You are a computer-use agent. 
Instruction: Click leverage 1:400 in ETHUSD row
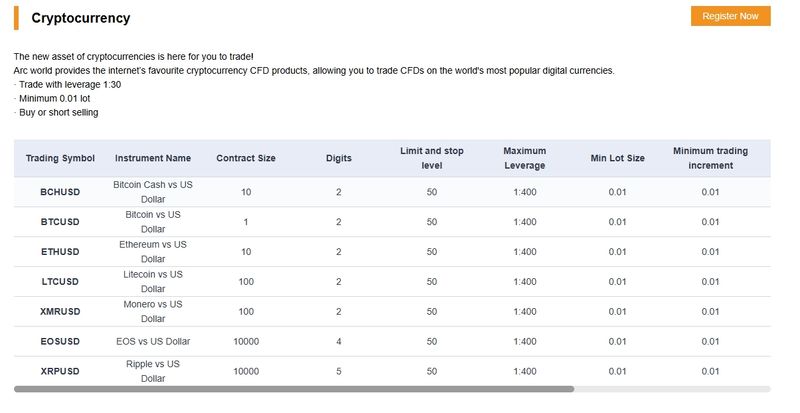(x=524, y=252)
